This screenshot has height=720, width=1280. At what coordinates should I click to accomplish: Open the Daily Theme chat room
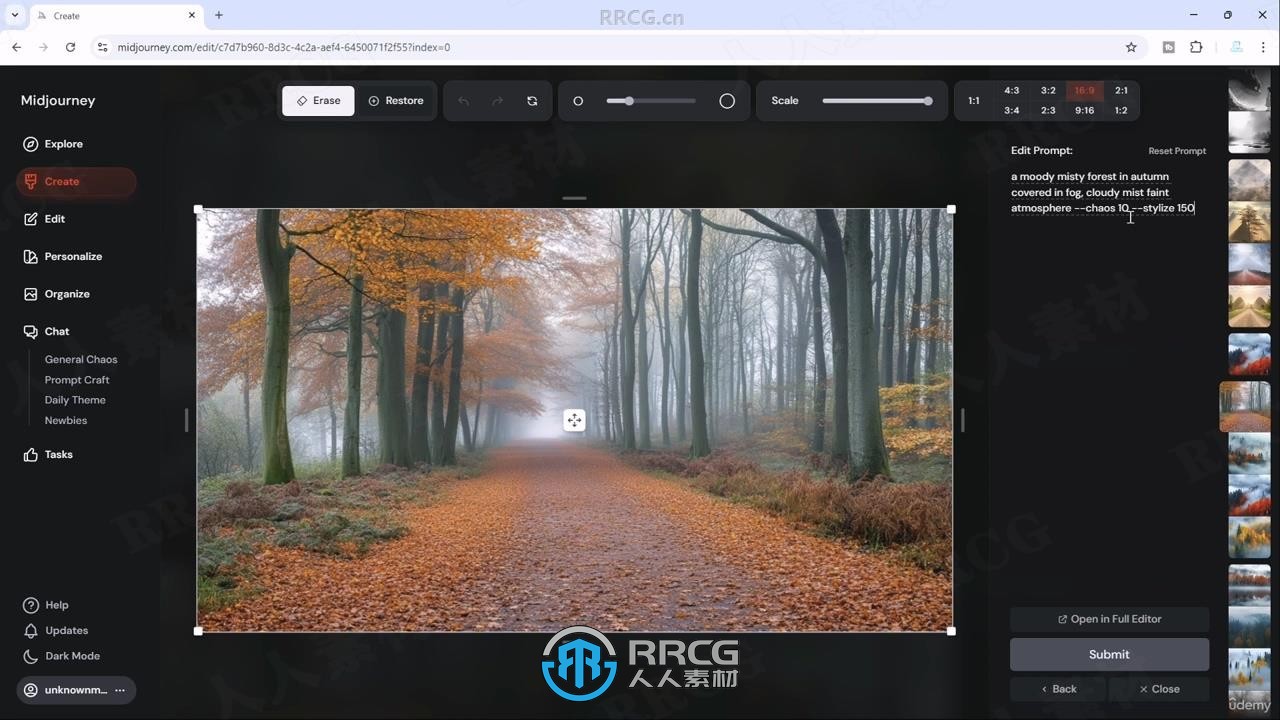click(x=75, y=400)
